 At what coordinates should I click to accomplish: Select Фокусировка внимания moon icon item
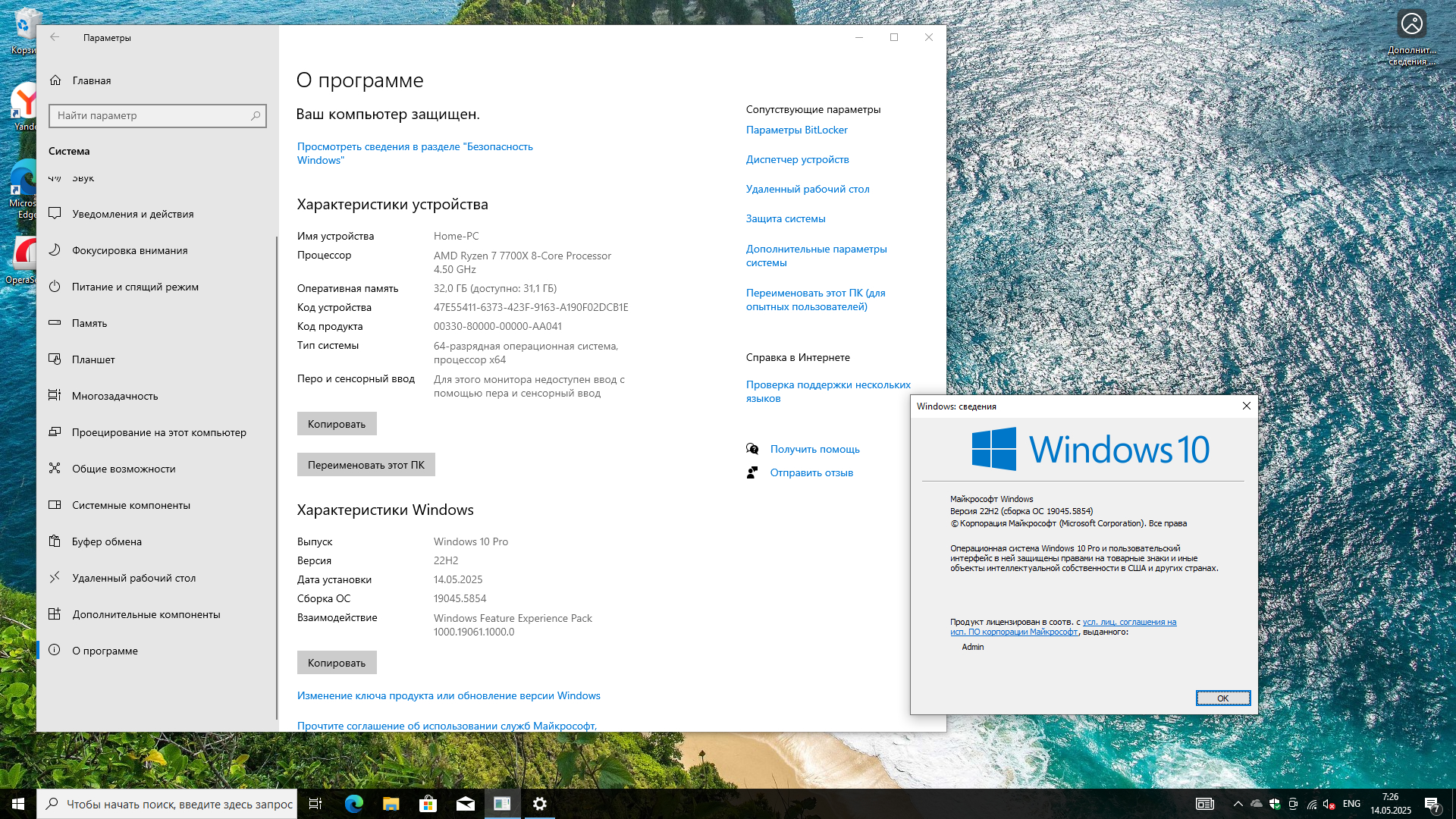point(55,250)
